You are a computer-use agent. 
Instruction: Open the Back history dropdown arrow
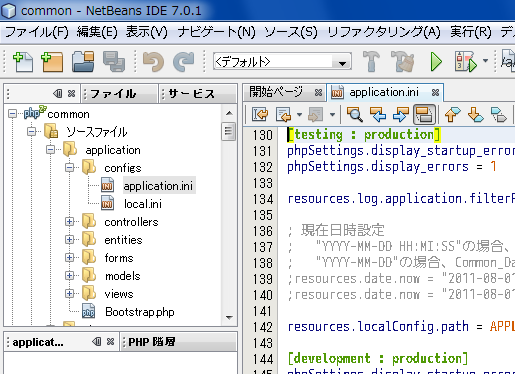[299, 115]
